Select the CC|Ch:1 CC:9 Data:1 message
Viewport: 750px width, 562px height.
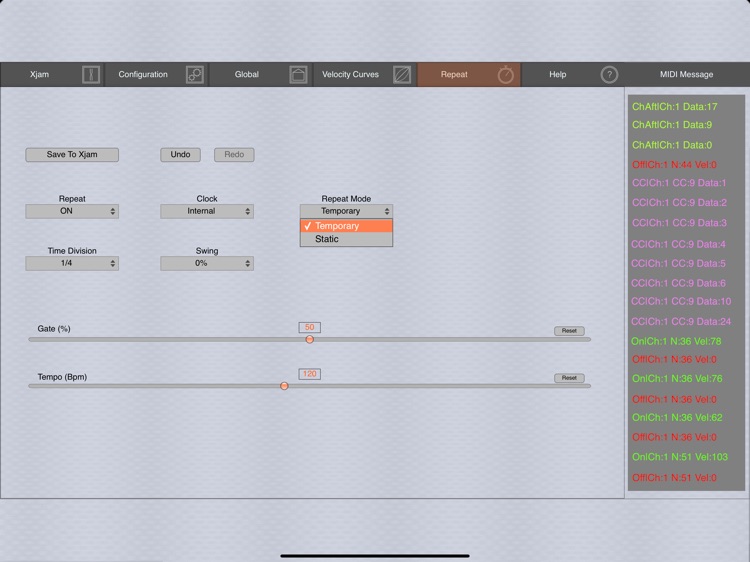[x=679, y=183]
